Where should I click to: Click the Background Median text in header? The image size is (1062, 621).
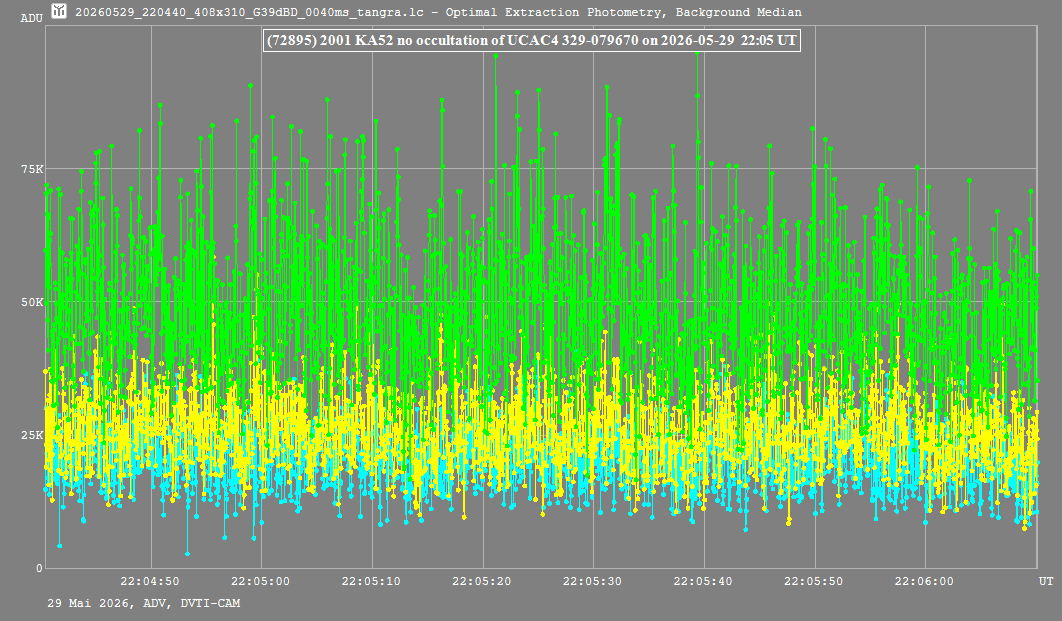point(738,12)
